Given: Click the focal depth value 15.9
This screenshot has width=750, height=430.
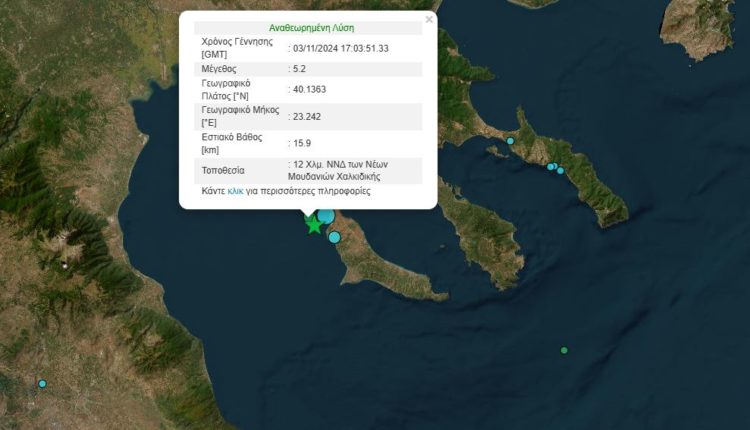Looking at the screenshot, I should coord(301,143).
